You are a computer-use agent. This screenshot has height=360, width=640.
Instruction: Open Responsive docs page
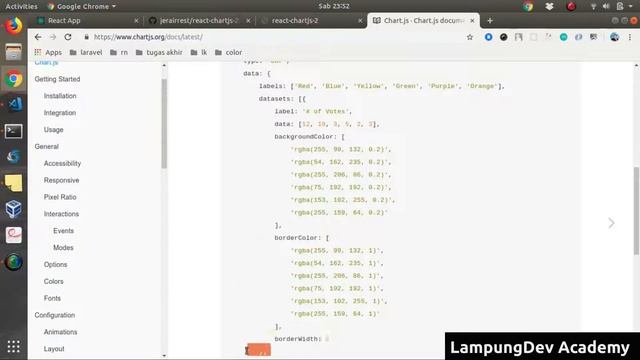click(x=61, y=180)
